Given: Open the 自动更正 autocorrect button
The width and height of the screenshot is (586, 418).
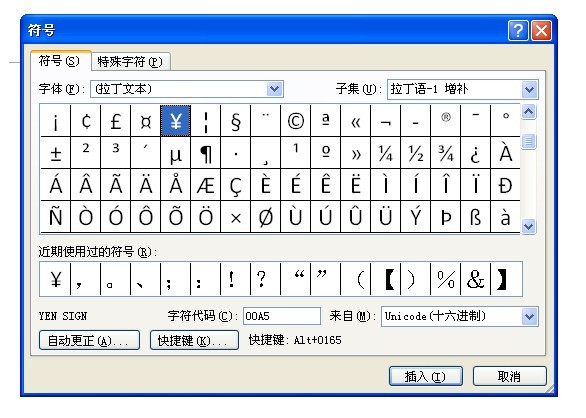Looking at the screenshot, I should 89,341.
